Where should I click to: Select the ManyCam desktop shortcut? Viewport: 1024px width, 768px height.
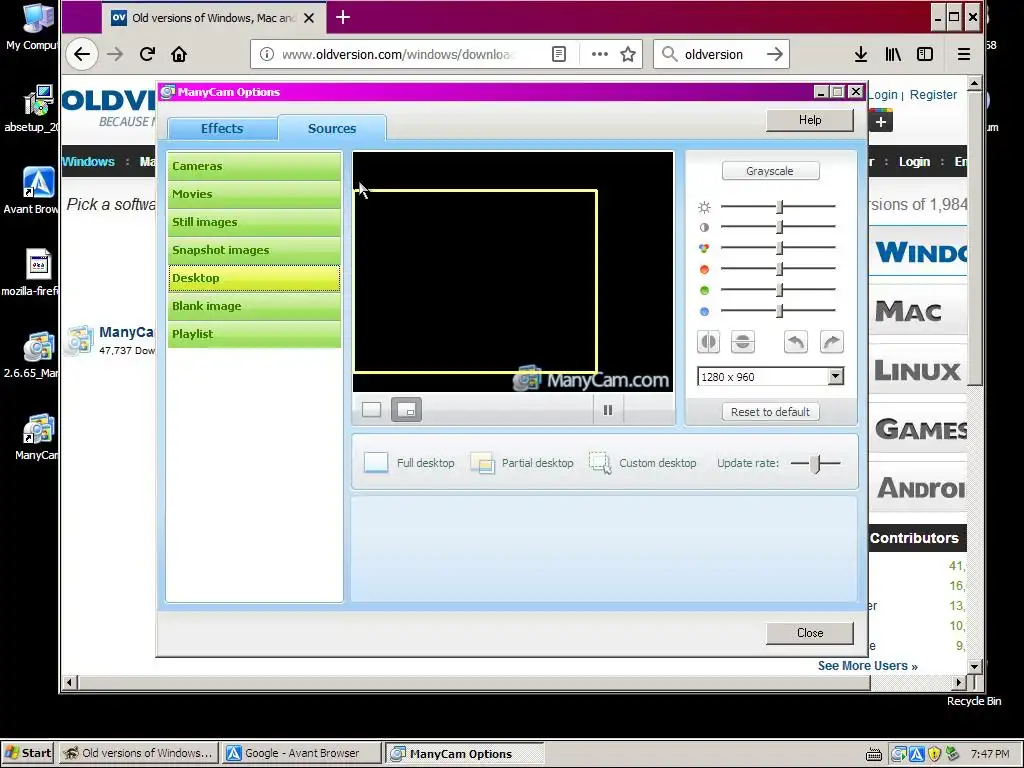(x=37, y=437)
